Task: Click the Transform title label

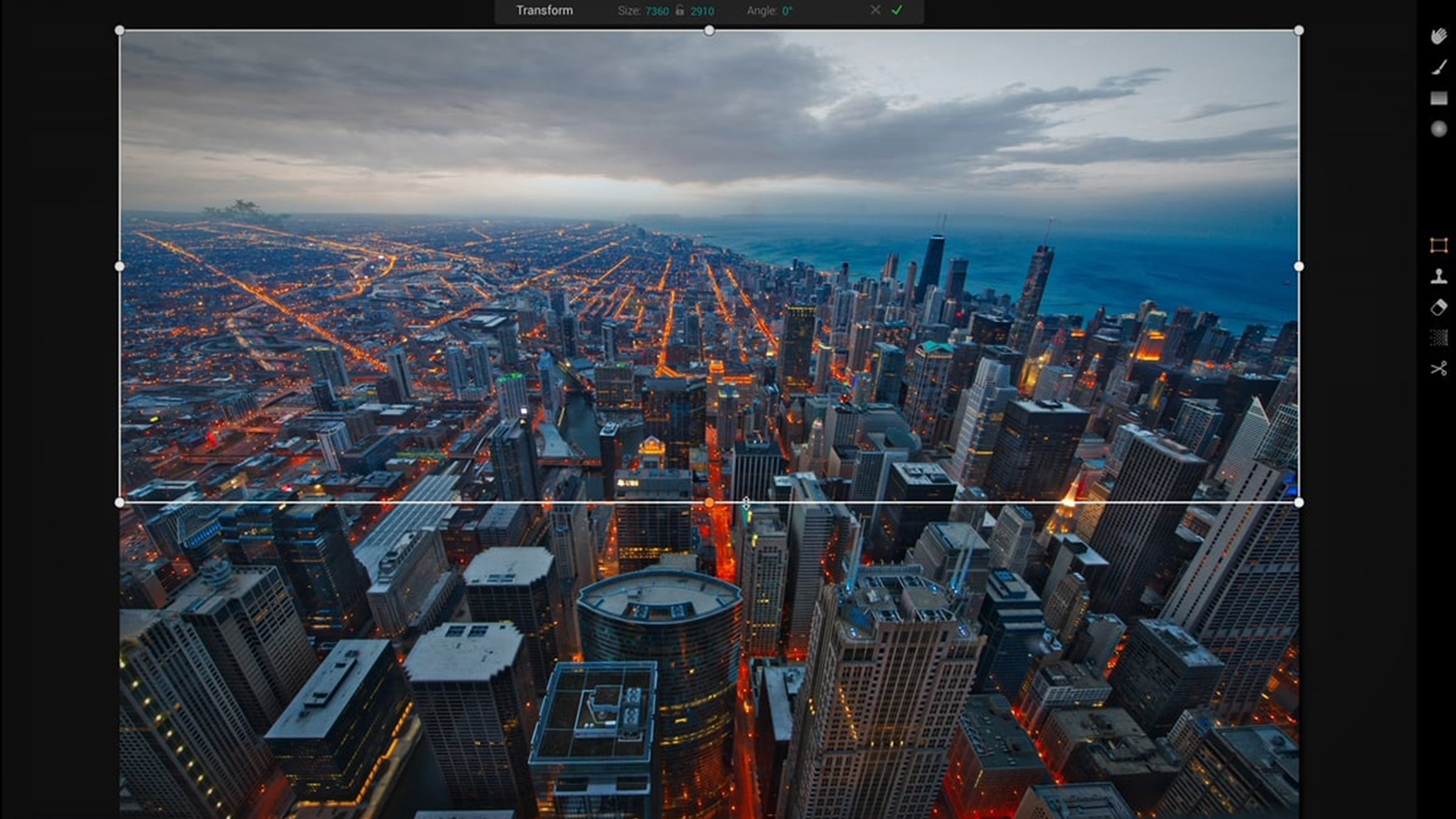Action: [544, 10]
